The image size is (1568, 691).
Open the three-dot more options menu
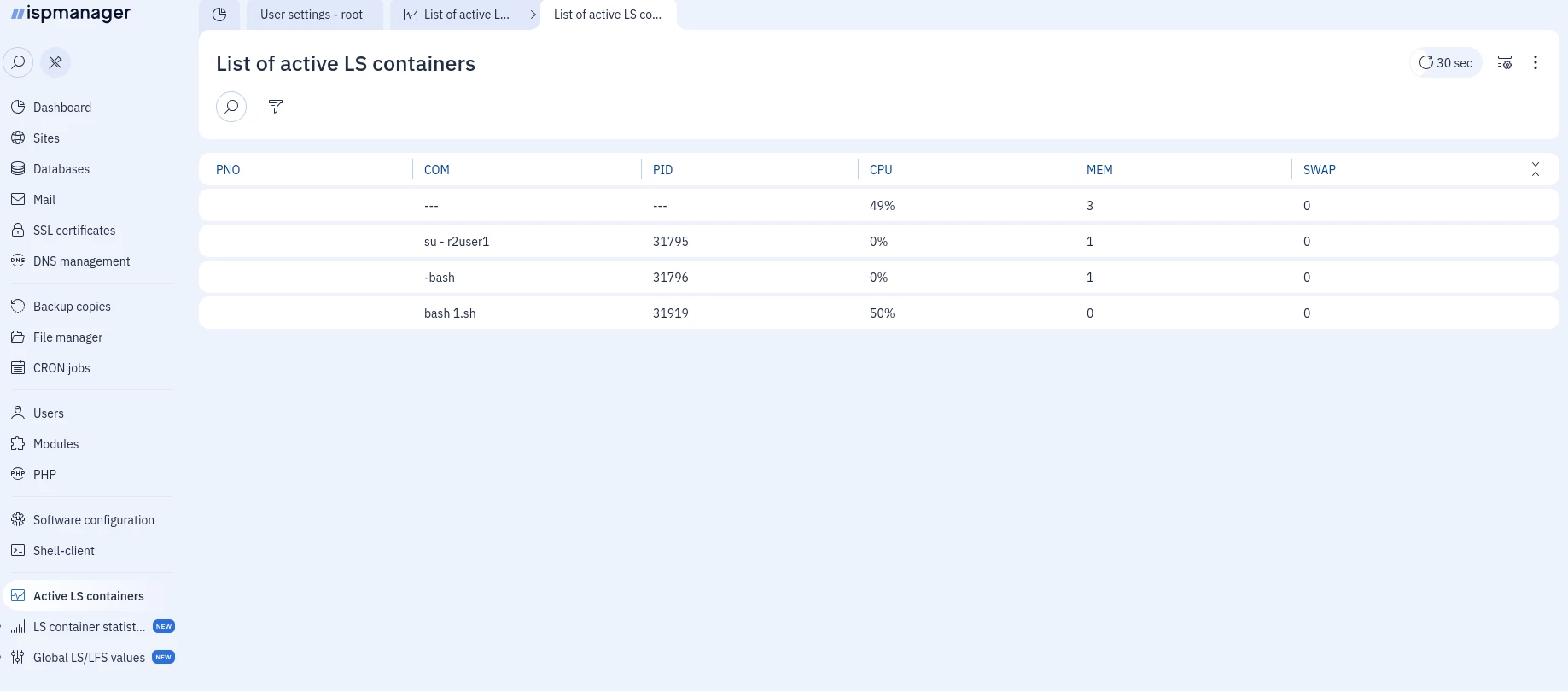point(1536,62)
